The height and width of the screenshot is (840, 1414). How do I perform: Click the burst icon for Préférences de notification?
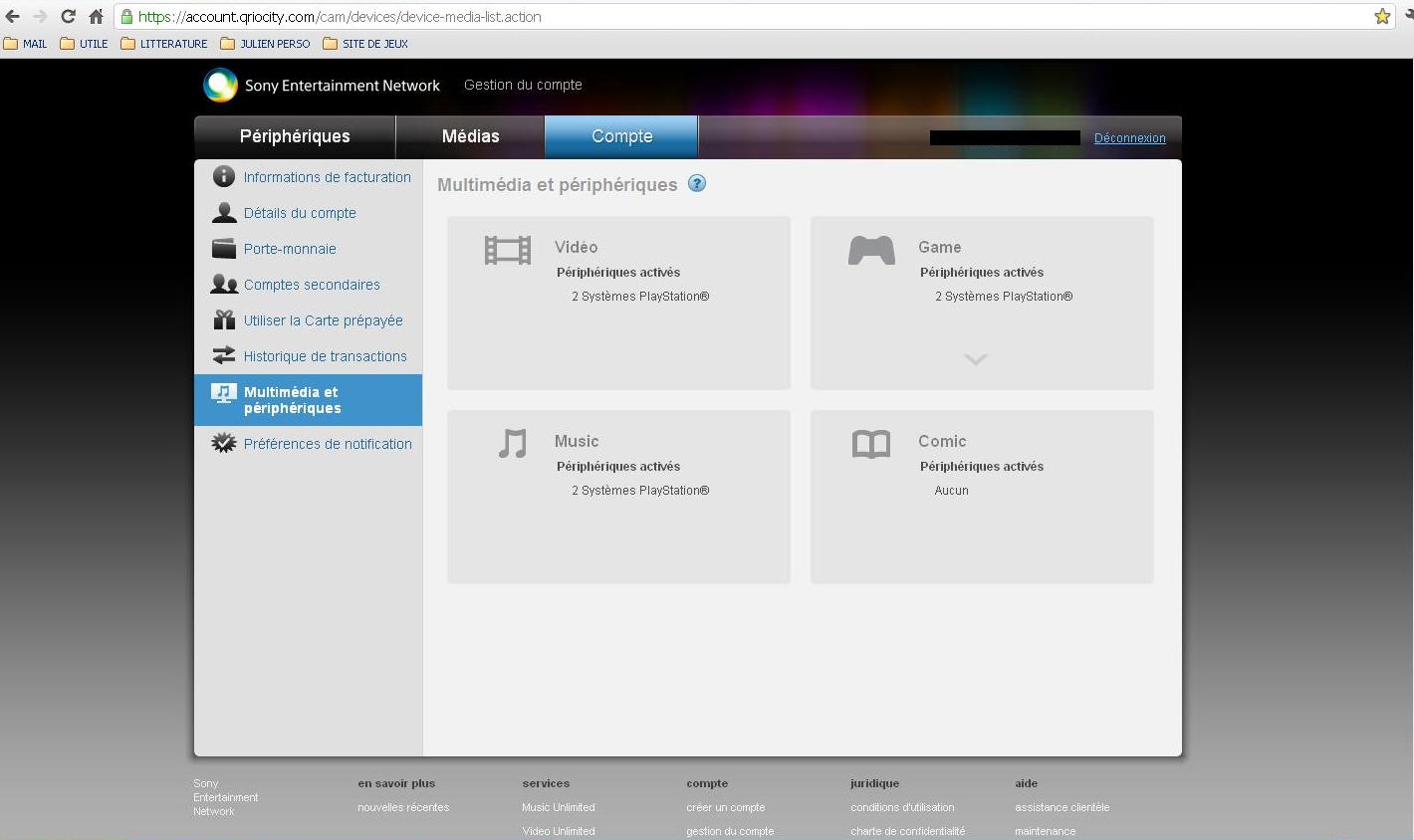[x=224, y=443]
